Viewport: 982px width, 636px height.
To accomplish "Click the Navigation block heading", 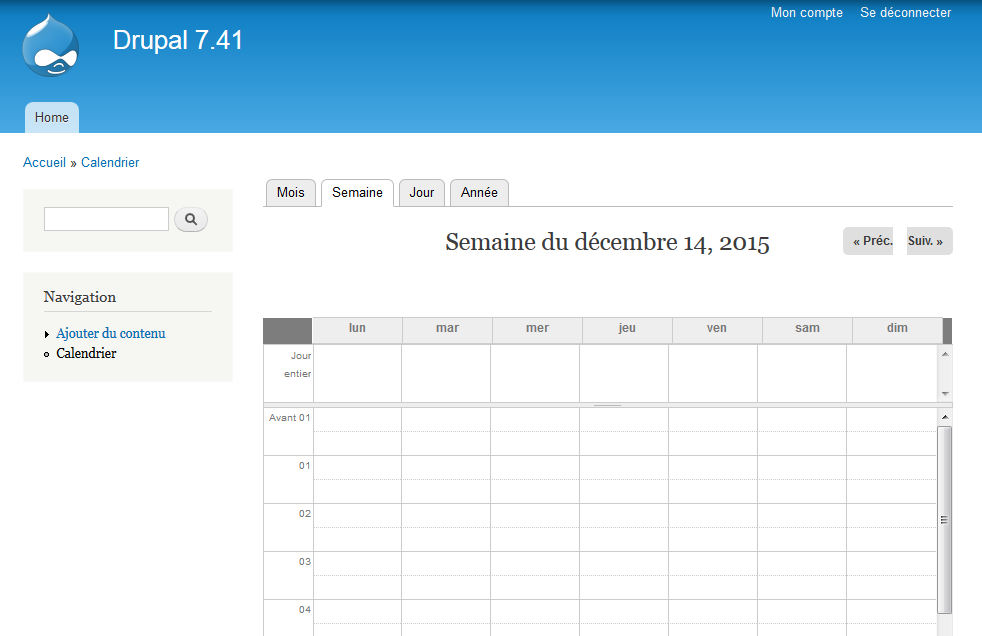I will click(80, 297).
